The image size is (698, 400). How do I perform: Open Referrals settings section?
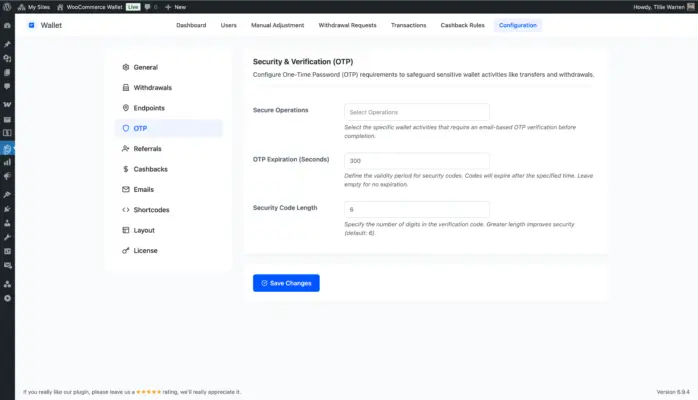pyautogui.click(x=169, y=149)
